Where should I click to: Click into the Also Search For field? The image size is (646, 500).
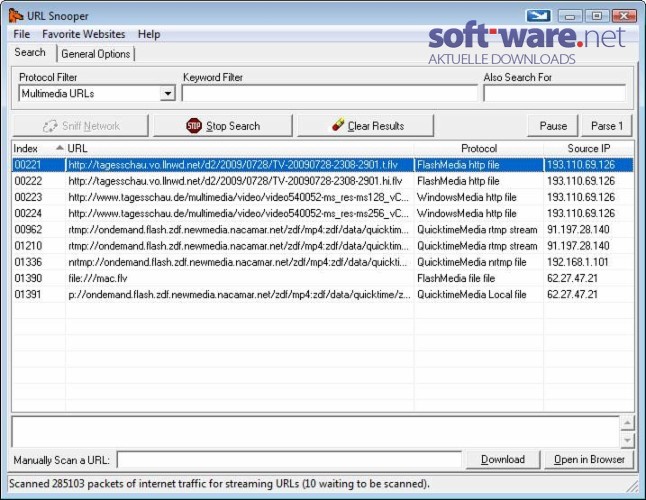pyautogui.click(x=555, y=93)
